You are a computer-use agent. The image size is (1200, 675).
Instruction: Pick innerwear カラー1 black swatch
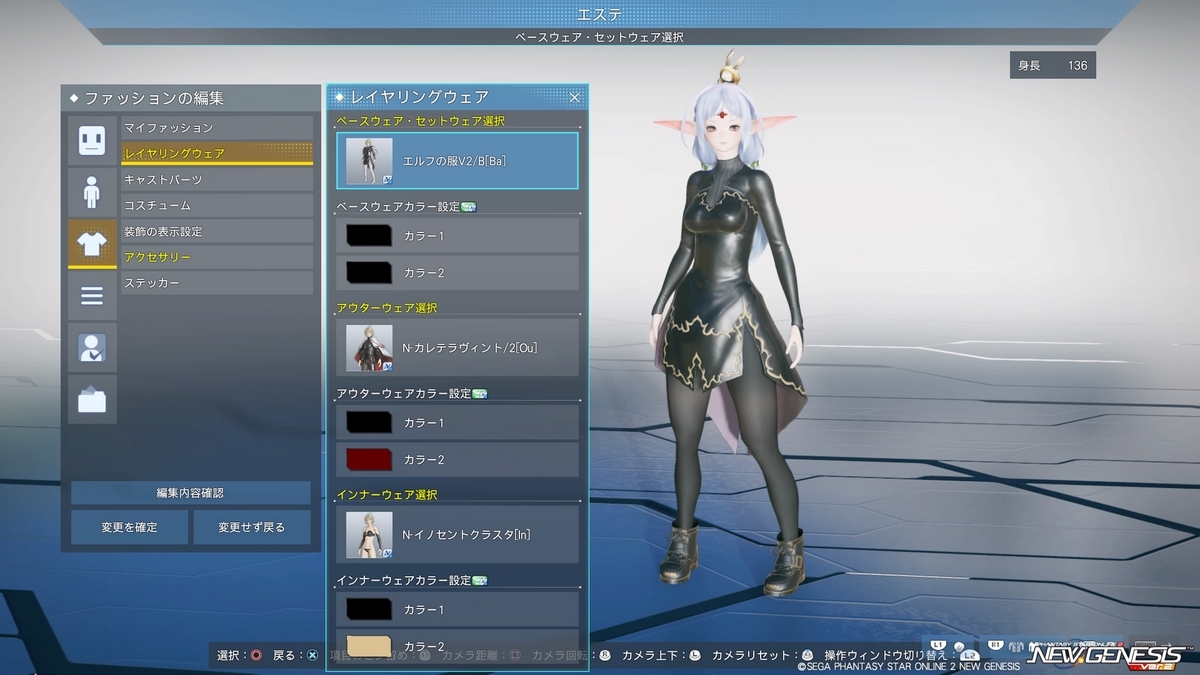pyautogui.click(x=369, y=609)
